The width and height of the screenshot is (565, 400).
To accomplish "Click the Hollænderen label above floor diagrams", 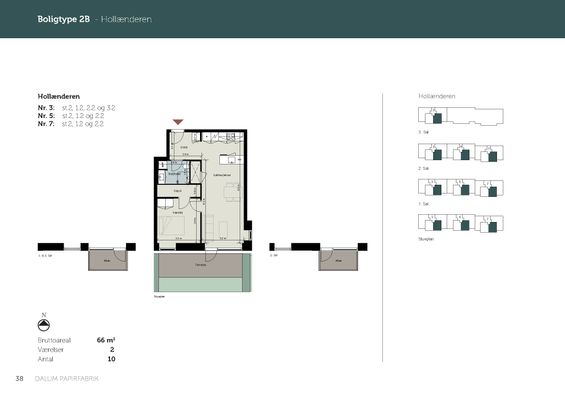I will tap(437, 96).
